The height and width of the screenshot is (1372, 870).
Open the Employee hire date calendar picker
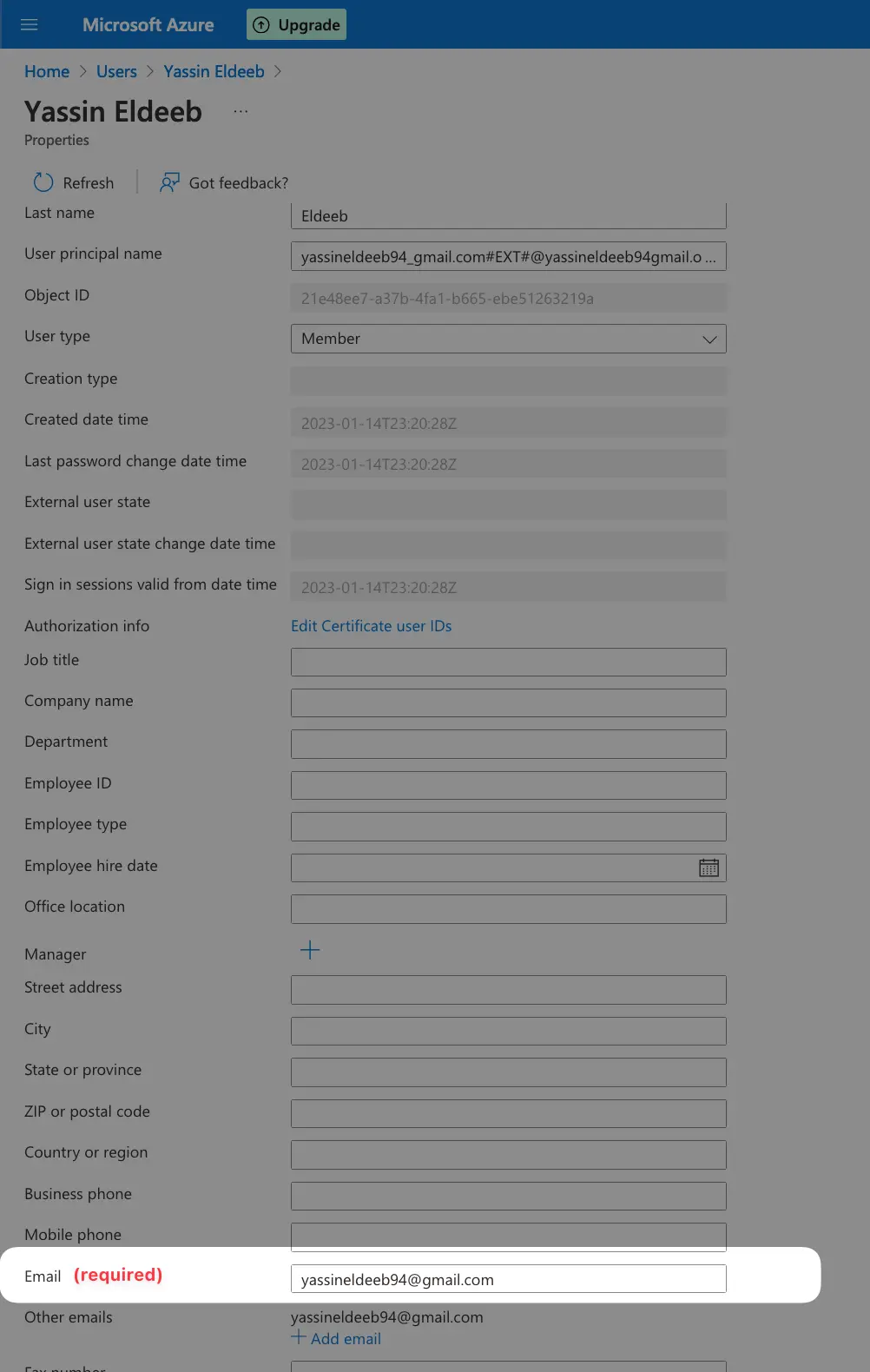tap(709, 867)
